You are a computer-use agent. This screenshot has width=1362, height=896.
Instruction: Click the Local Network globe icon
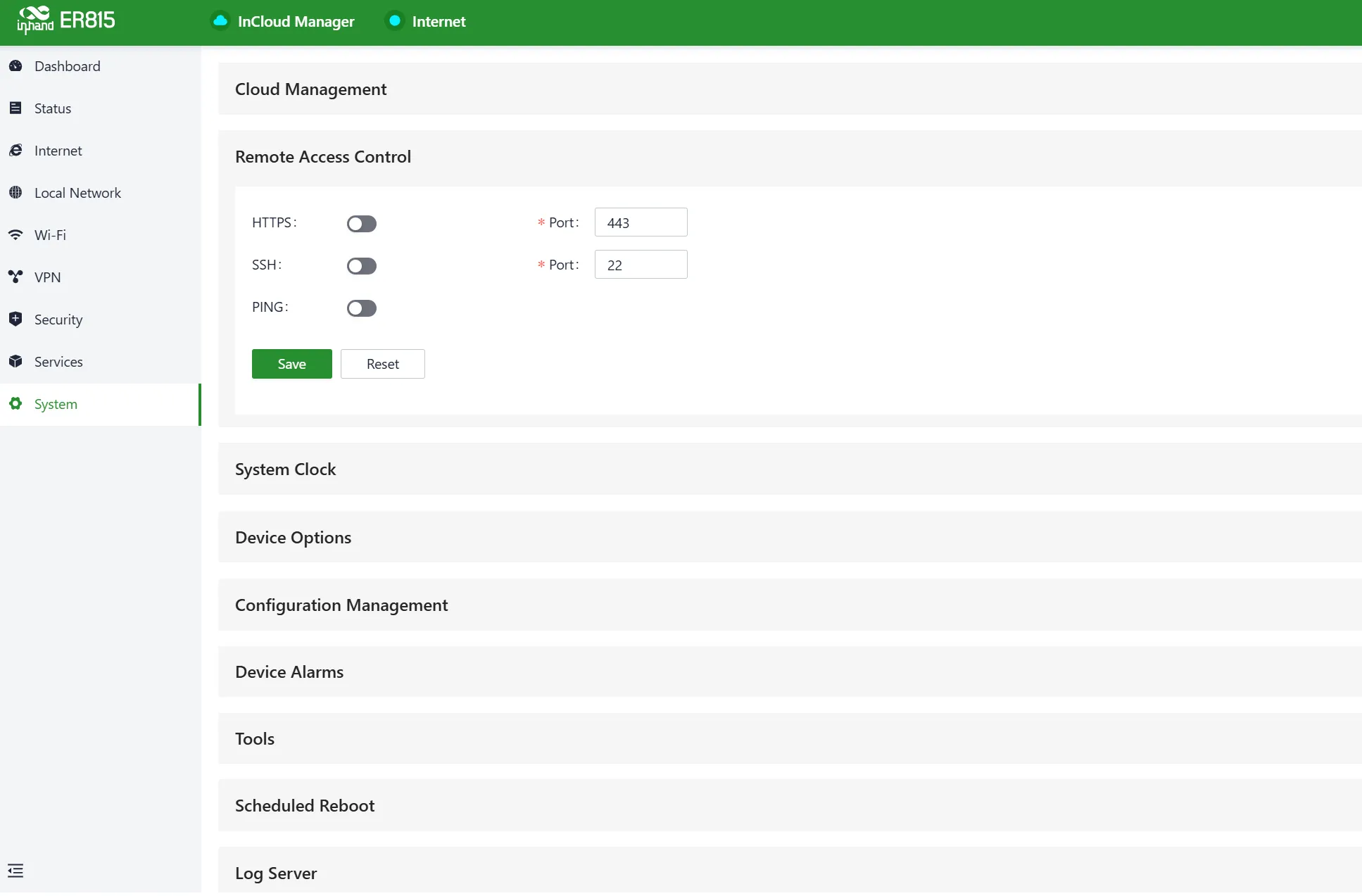(x=15, y=193)
